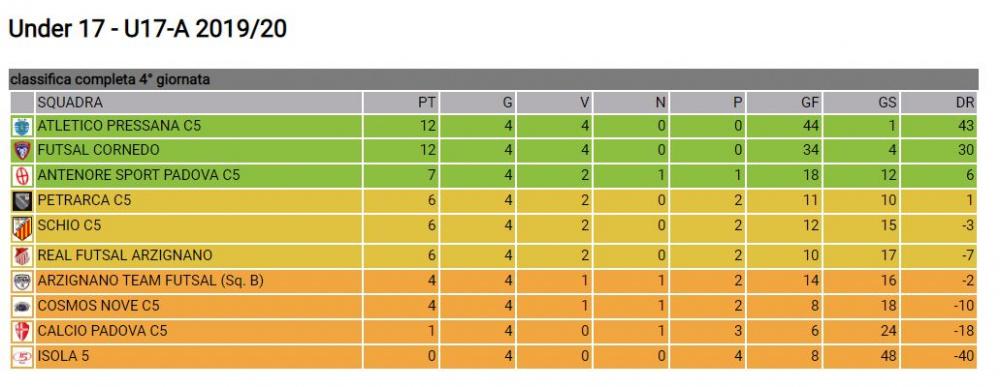The image size is (1000, 387).
Task: Select the DR goal difference column header
Action: point(939,103)
